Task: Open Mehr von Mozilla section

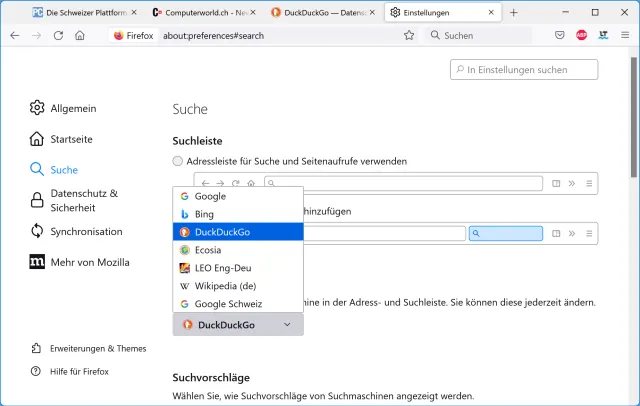Action: 80,262
